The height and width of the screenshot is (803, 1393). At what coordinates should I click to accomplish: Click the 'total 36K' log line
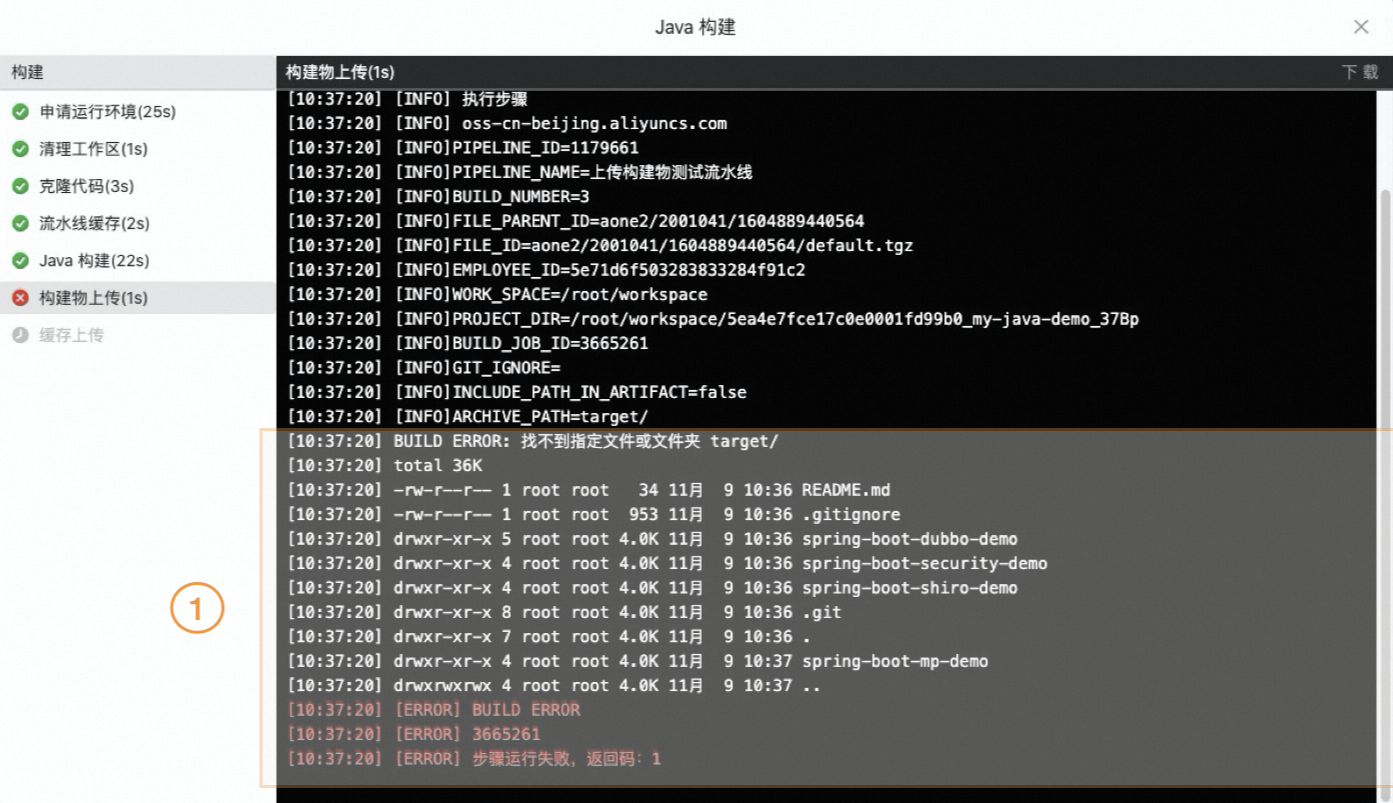pos(385,466)
